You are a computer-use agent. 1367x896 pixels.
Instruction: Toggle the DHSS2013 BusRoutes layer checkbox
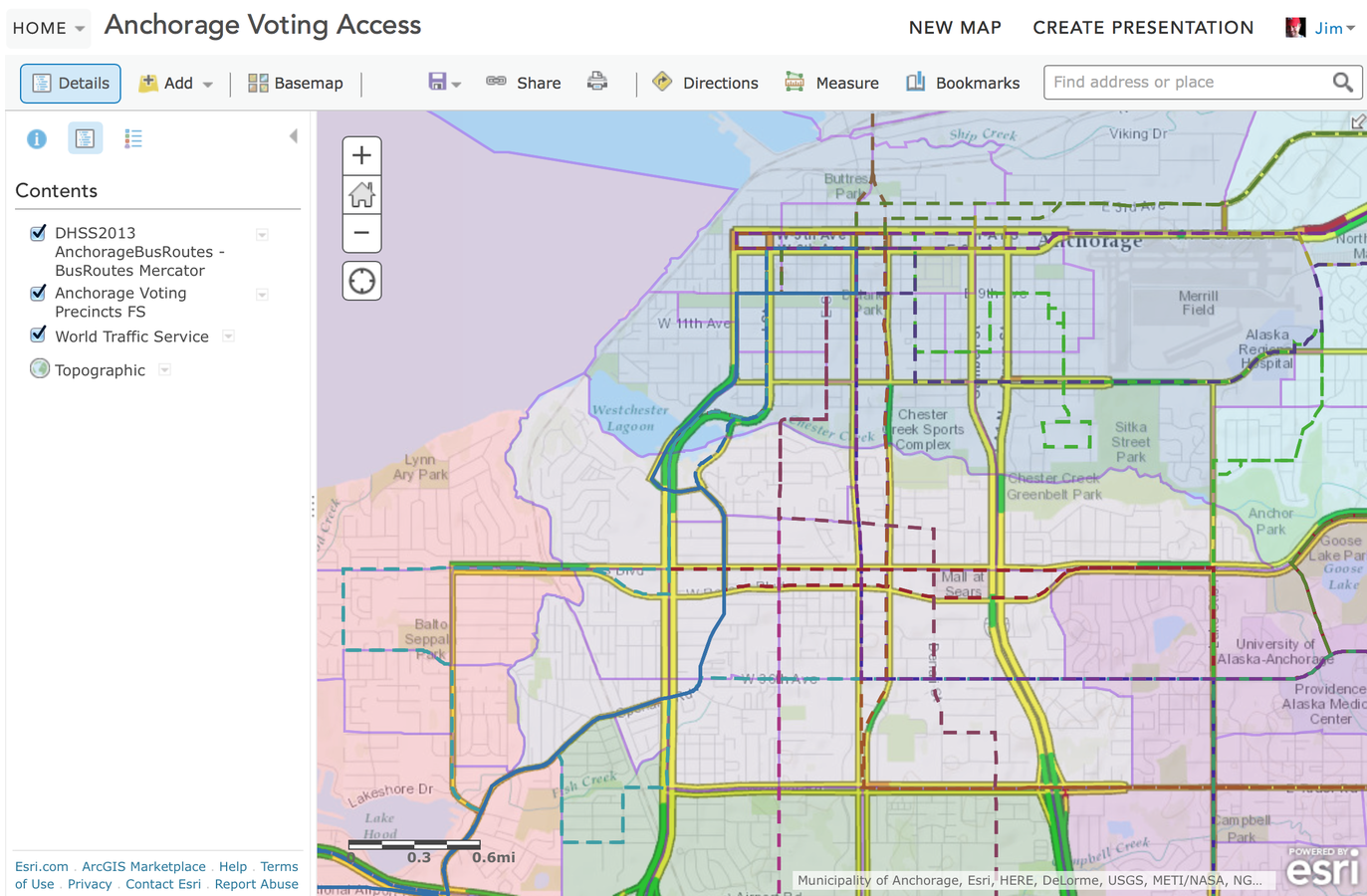point(38,233)
